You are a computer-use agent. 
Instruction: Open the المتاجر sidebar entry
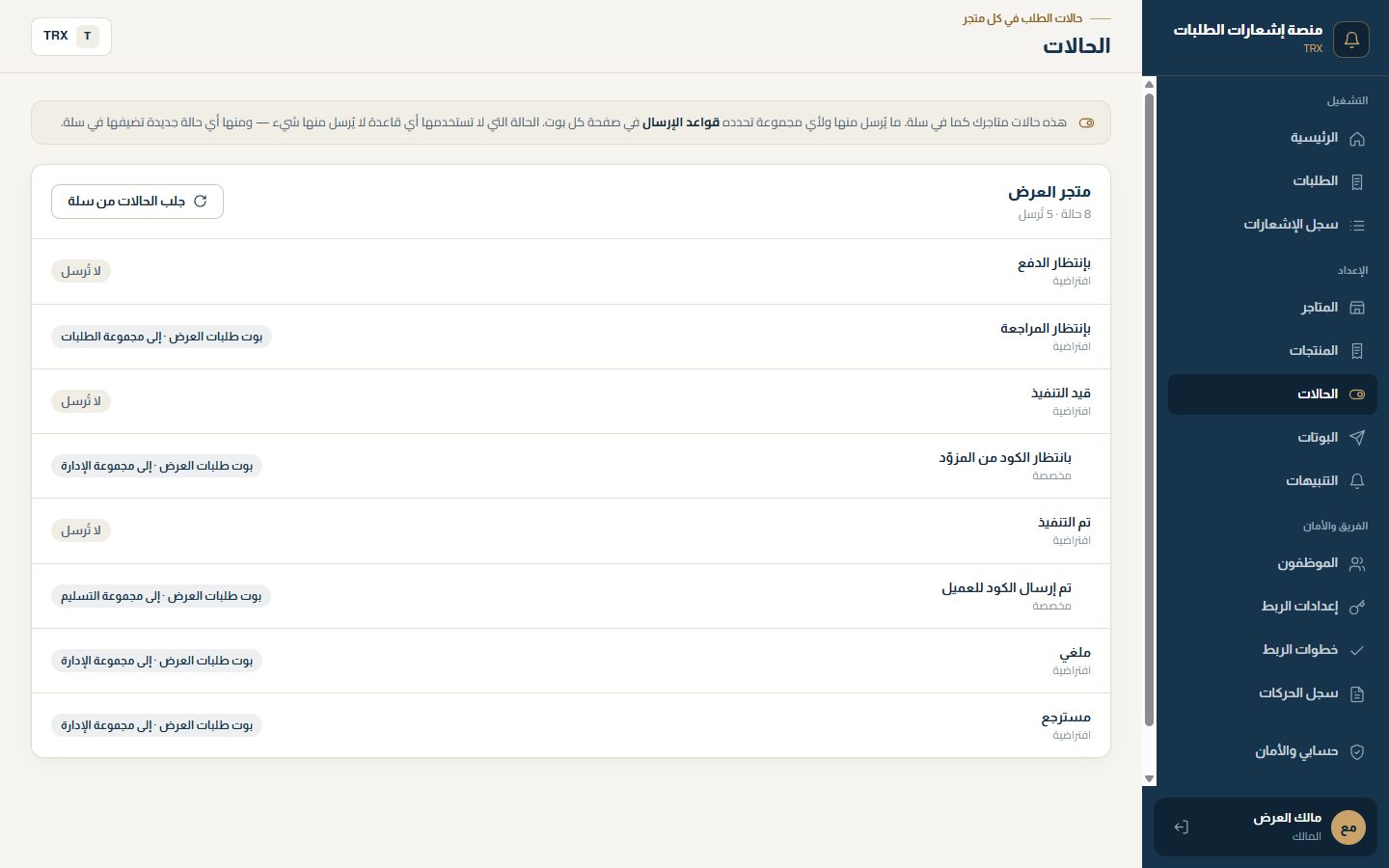pyautogui.click(x=1272, y=308)
